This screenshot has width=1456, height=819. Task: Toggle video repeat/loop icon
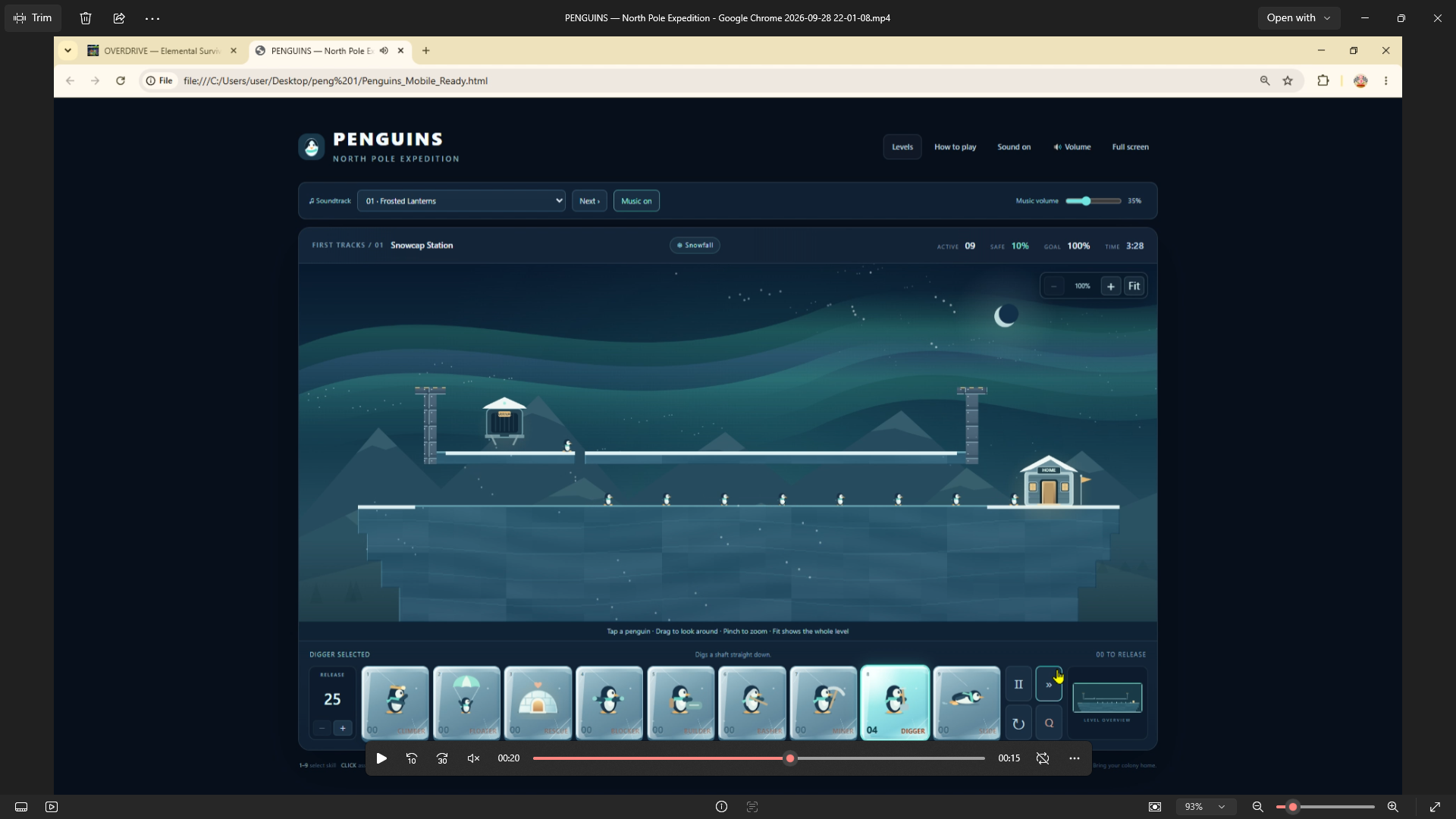pyautogui.click(x=1043, y=758)
